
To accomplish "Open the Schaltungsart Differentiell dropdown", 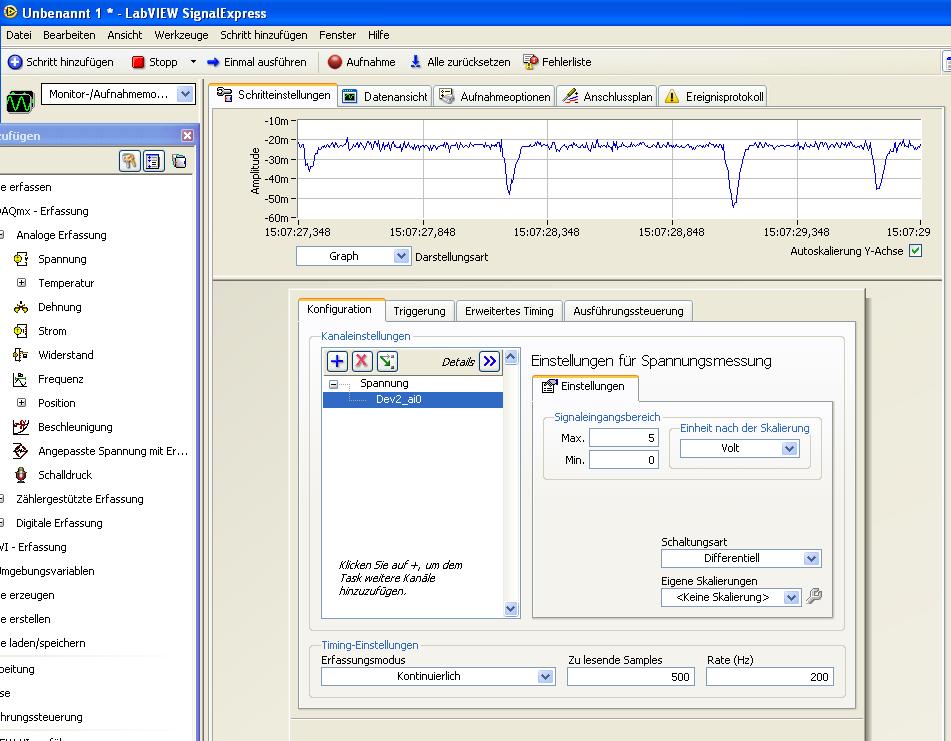I will click(811, 559).
